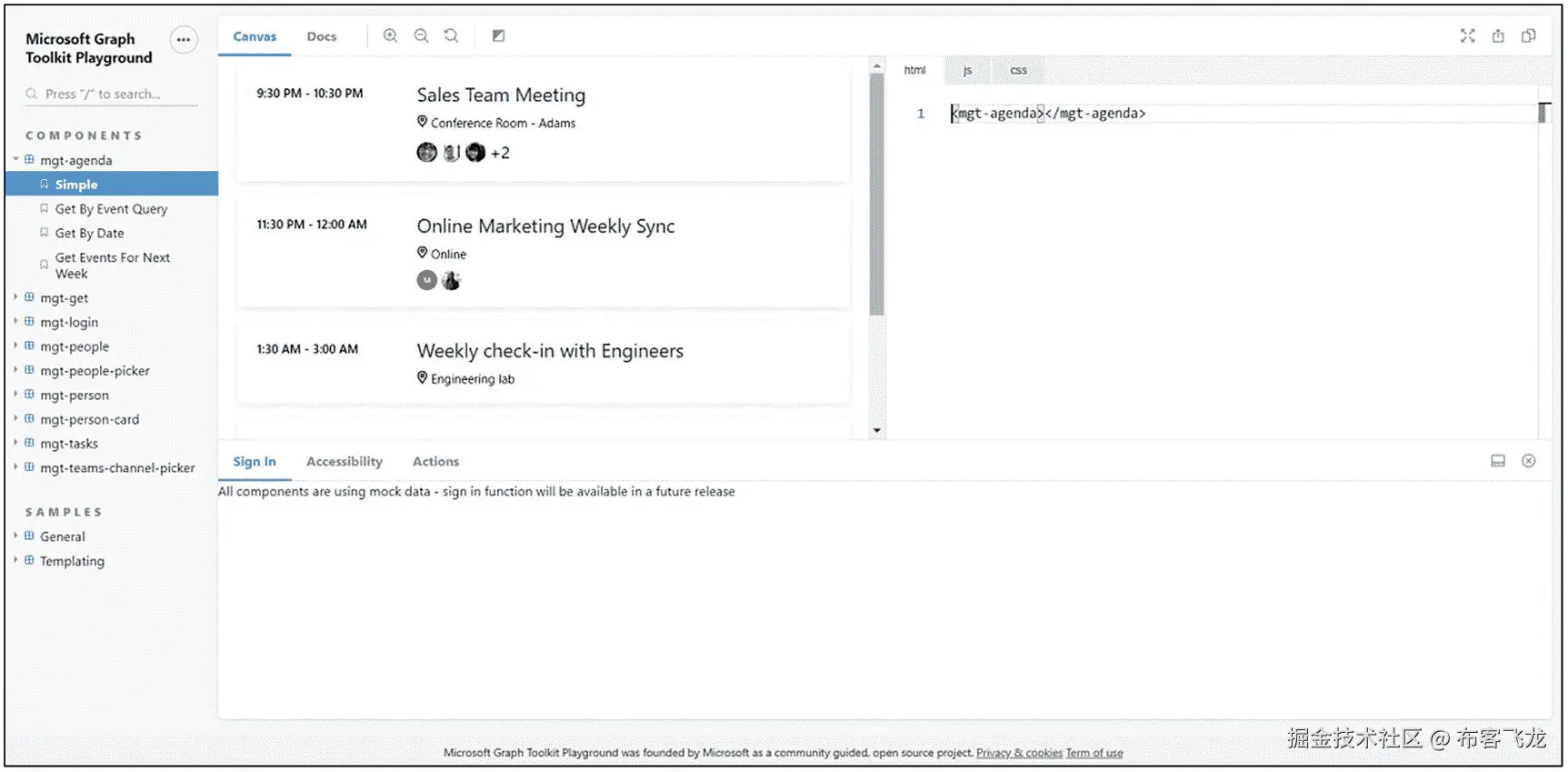Click the canvas scroll down arrow
This screenshot has height=772, width=1568.
(x=876, y=430)
